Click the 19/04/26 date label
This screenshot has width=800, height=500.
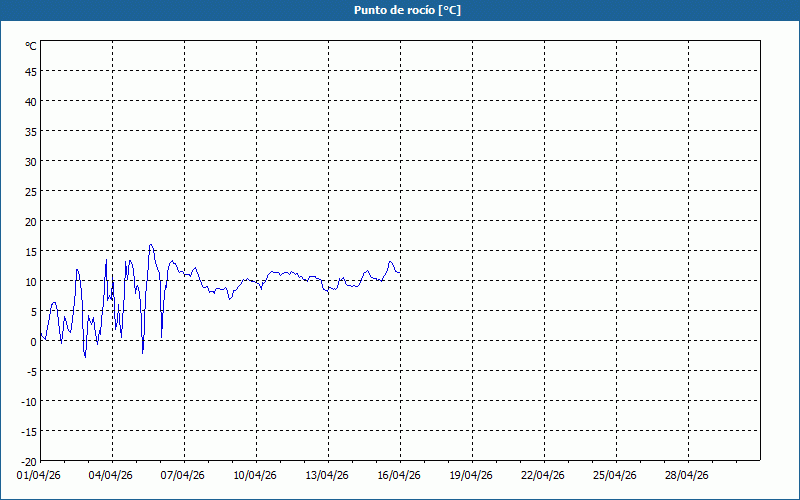471,476
